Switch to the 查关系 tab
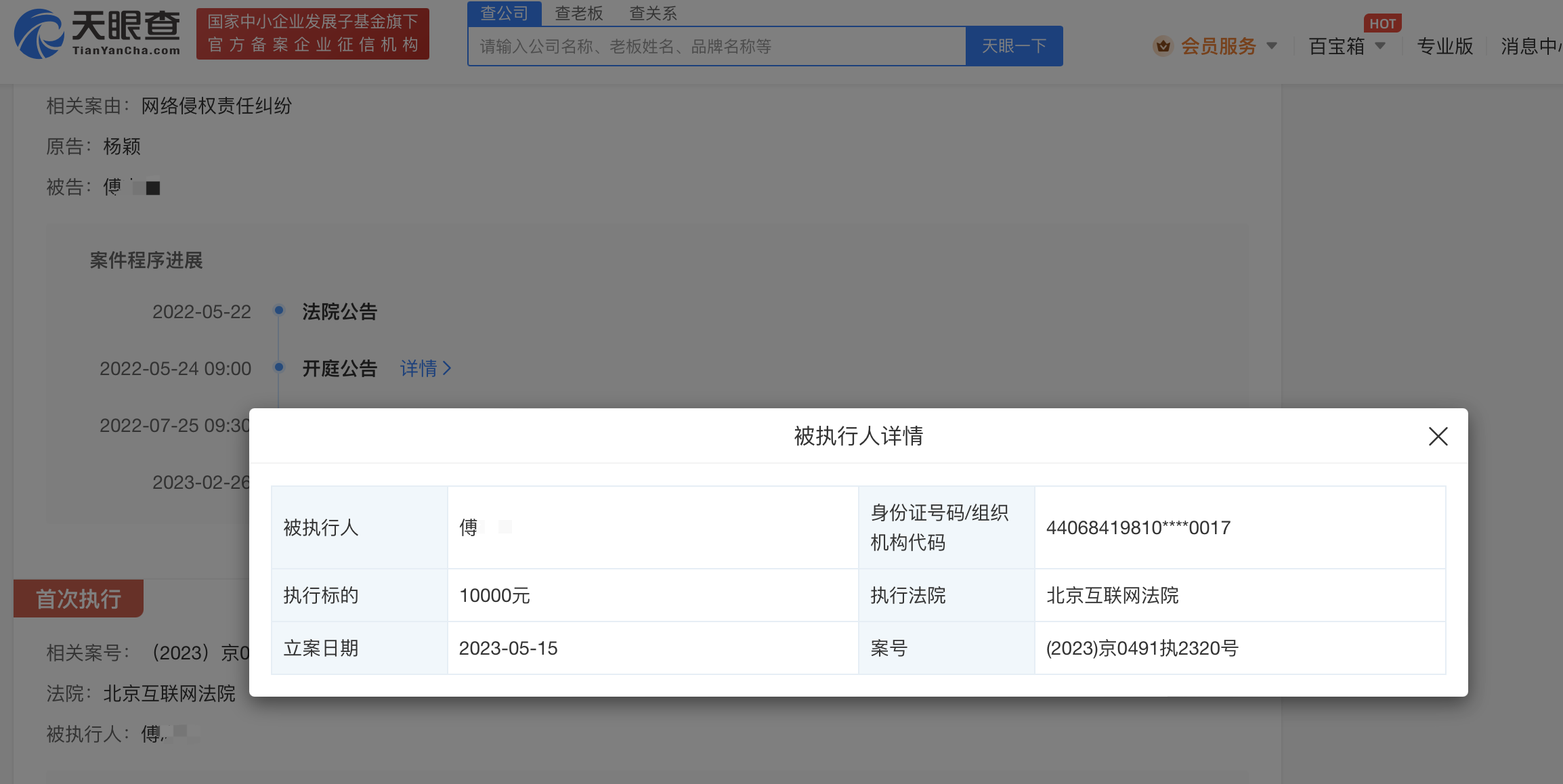This screenshot has height=784, width=1563. pyautogui.click(x=653, y=13)
